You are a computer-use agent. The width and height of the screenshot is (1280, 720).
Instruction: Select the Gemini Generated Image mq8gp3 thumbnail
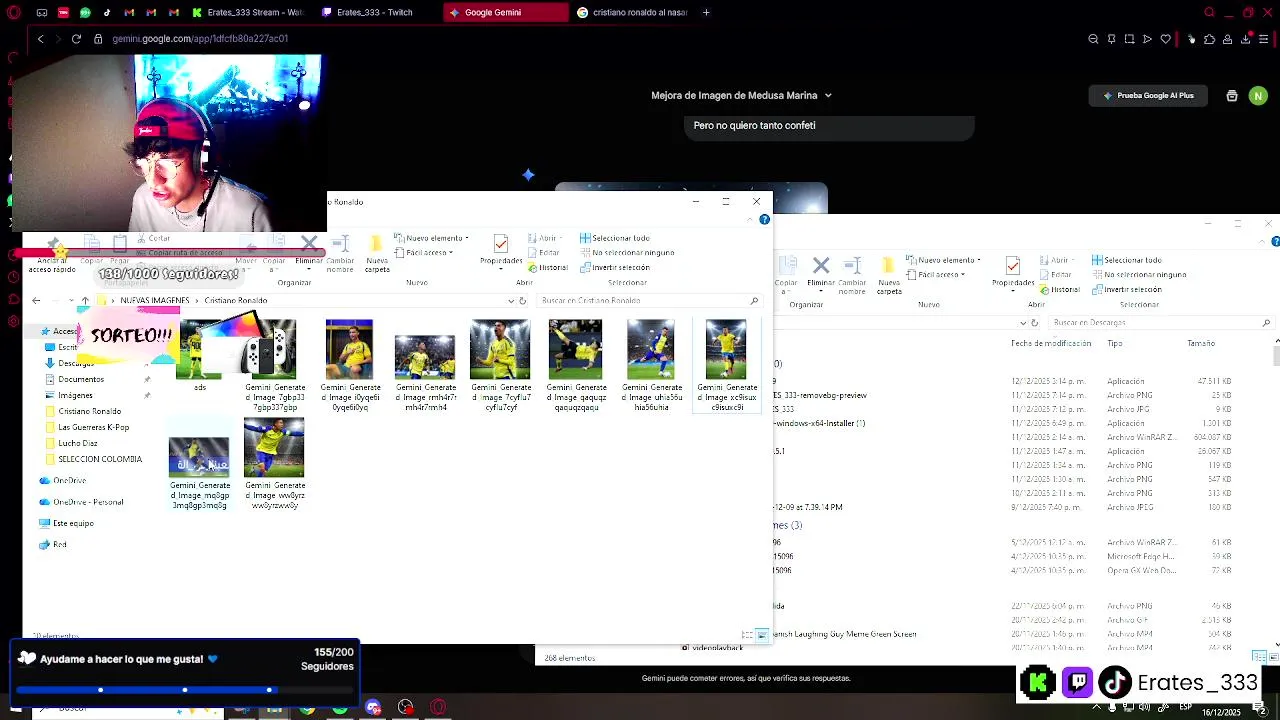pyautogui.click(x=199, y=465)
